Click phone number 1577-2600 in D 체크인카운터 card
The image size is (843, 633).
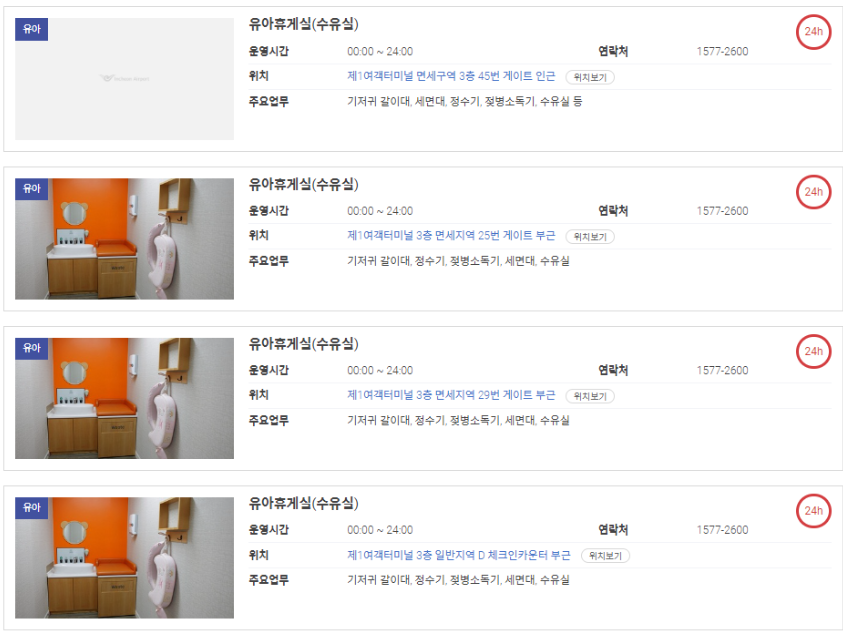[722, 530]
